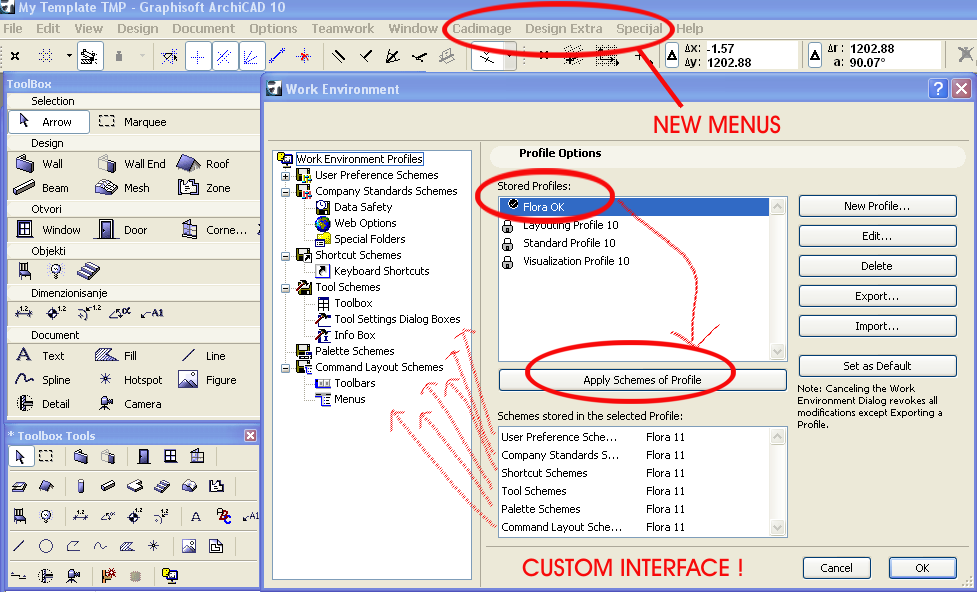
Task: Click the Export button
Action: coord(877,296)
